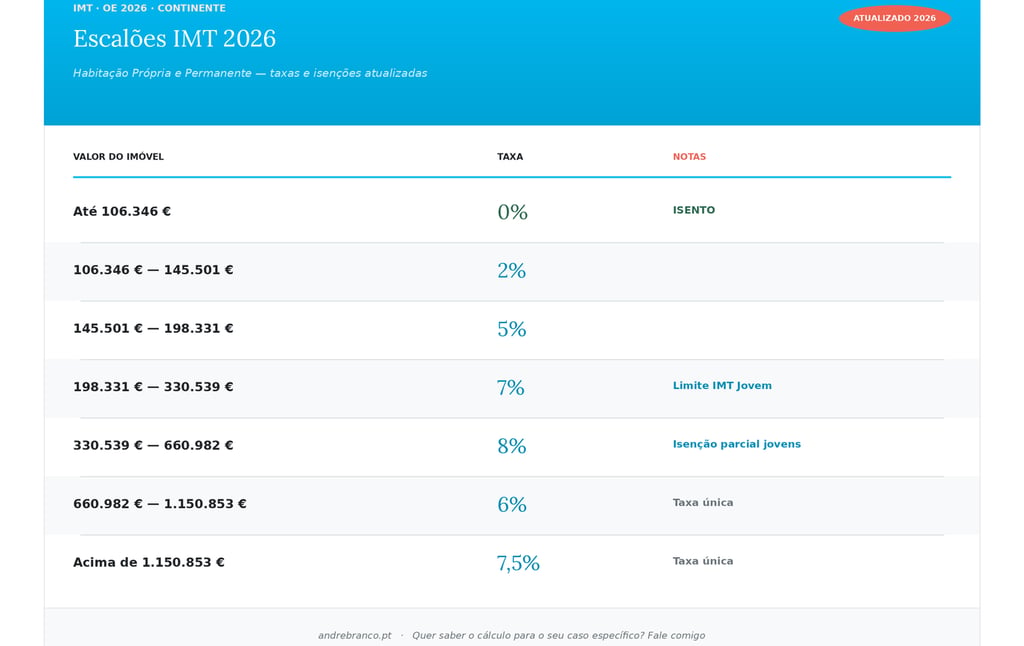Click the Habitação Própria e Permanente subtitle

point(250,73)
